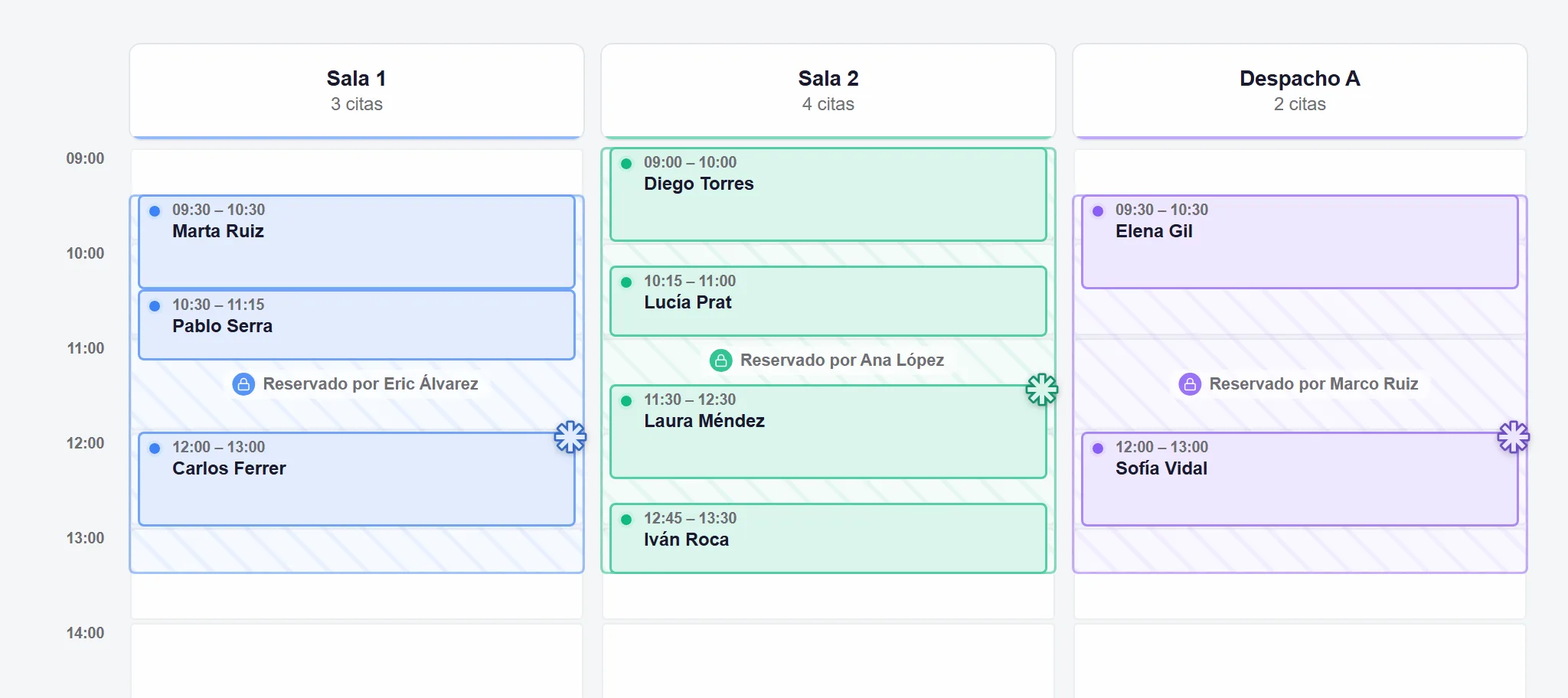
Task: Click the empty 14:00 slot in Sala 2
Action: pyautogui.click(x=828, y=660)
